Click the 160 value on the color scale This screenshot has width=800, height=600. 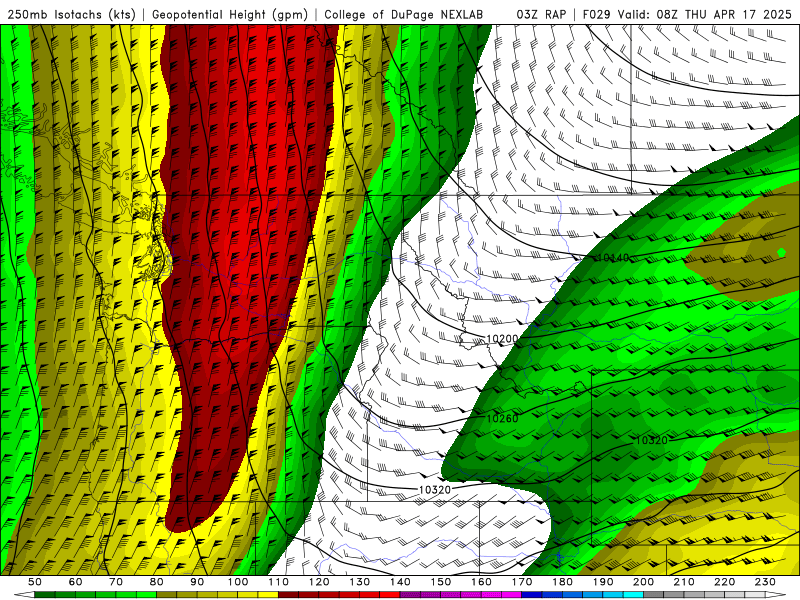click(481, 582)
